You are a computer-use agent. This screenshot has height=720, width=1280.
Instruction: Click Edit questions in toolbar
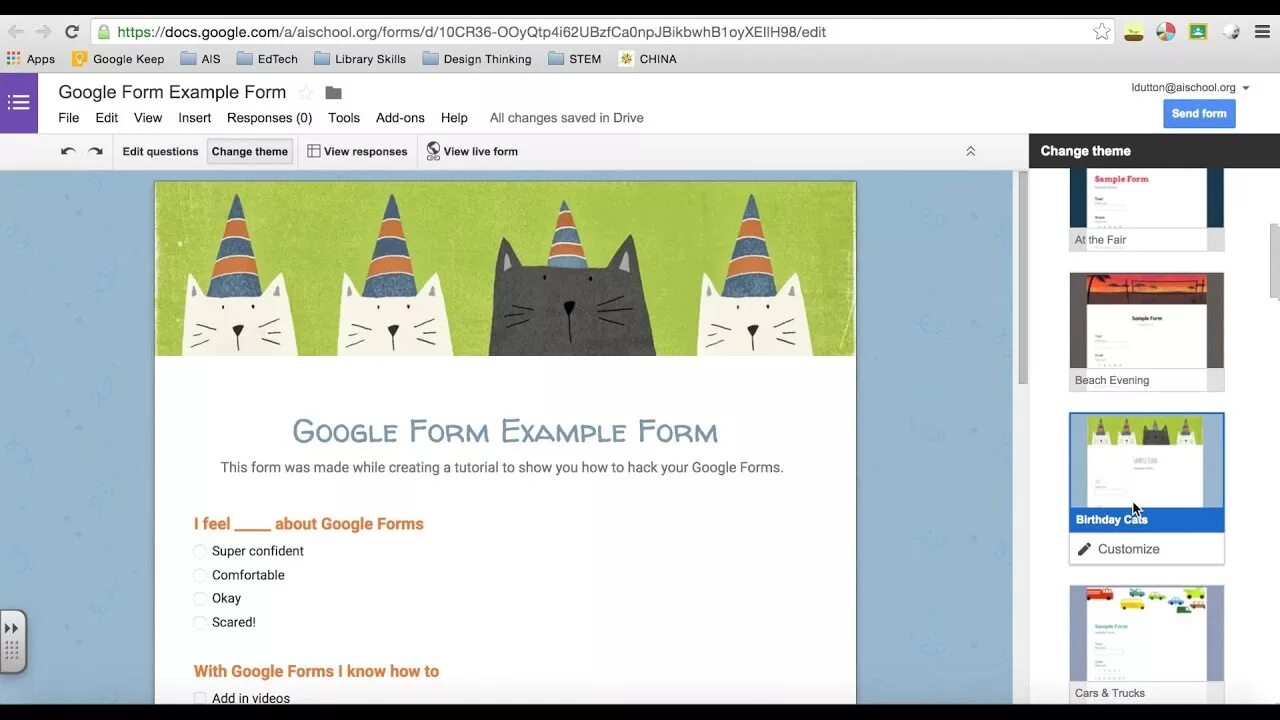pyautogui.click(x=160, y=152)
